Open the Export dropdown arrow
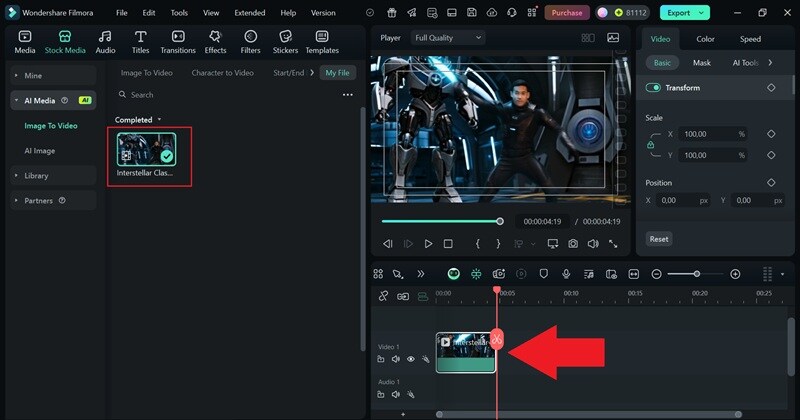The image size is (800, 420). [x=702, y=13]
